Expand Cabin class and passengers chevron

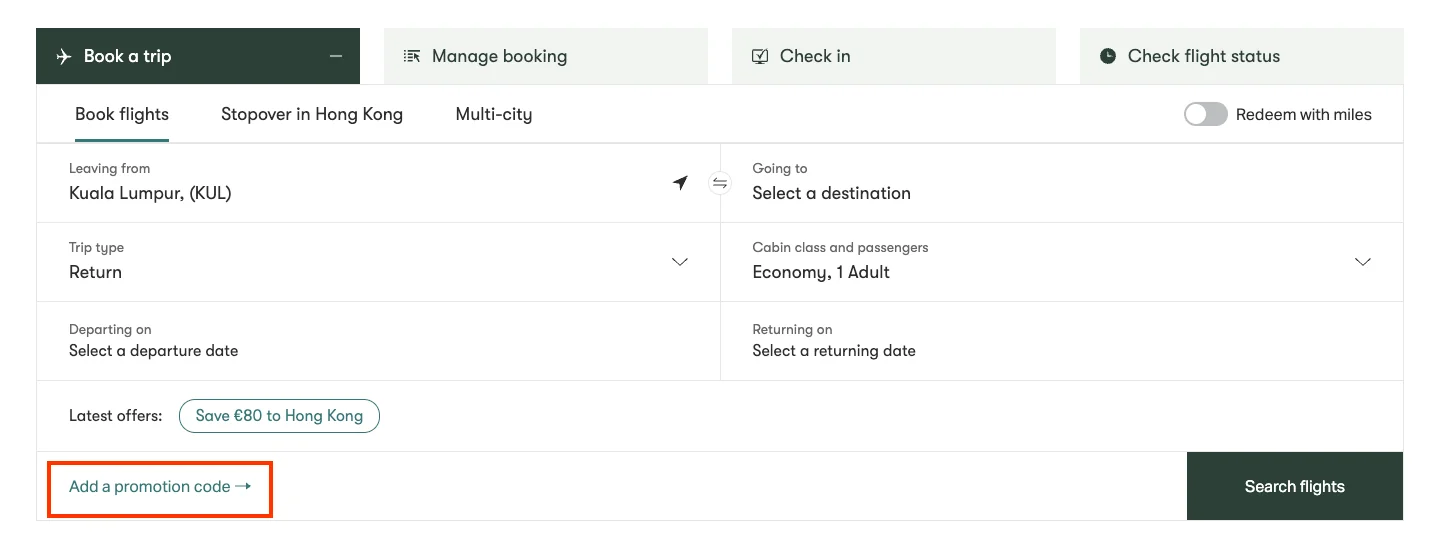(1363, 262)
